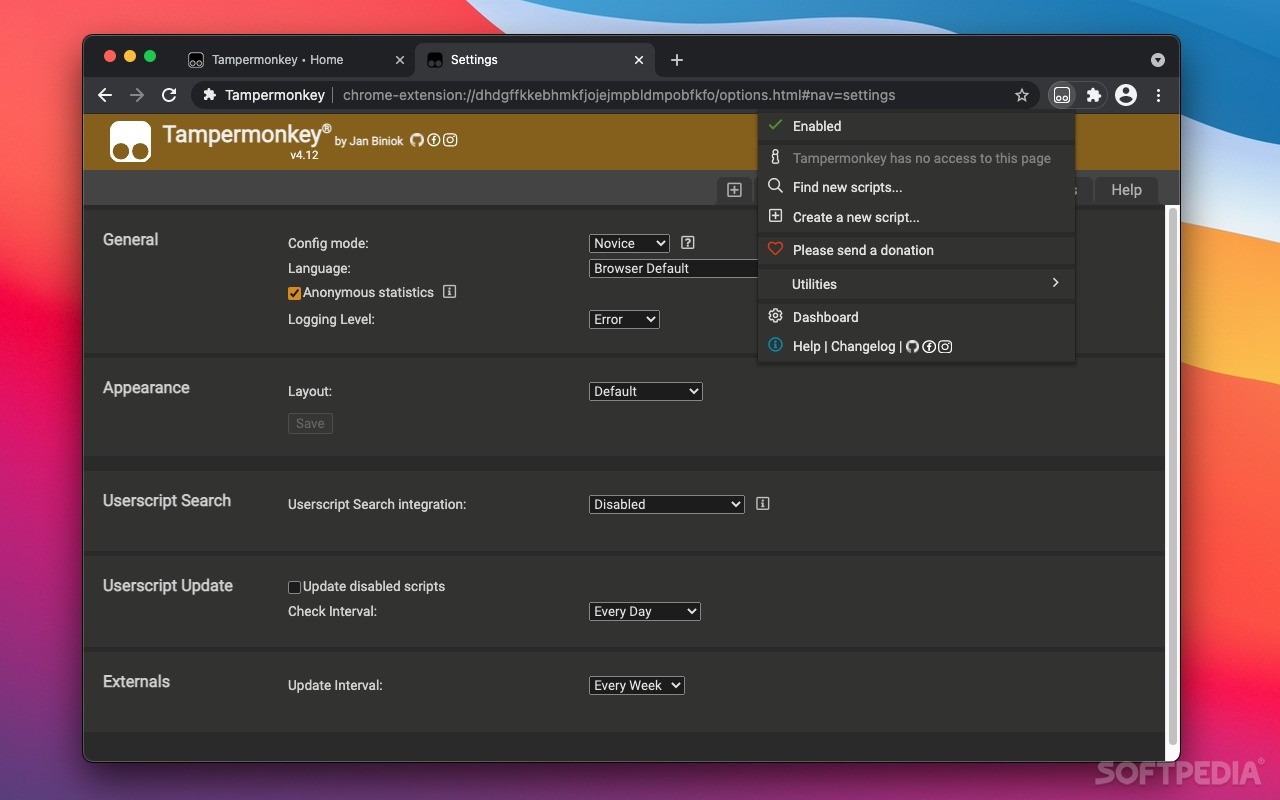
Task: Open a new browser tab with plus
Action: pos(677,60)
